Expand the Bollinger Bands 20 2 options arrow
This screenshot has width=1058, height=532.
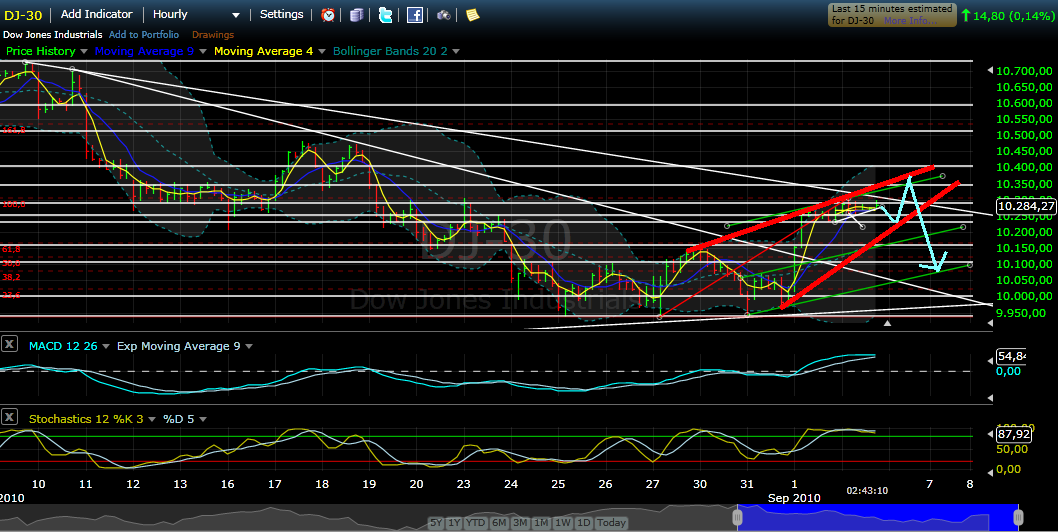click(456, 51)
